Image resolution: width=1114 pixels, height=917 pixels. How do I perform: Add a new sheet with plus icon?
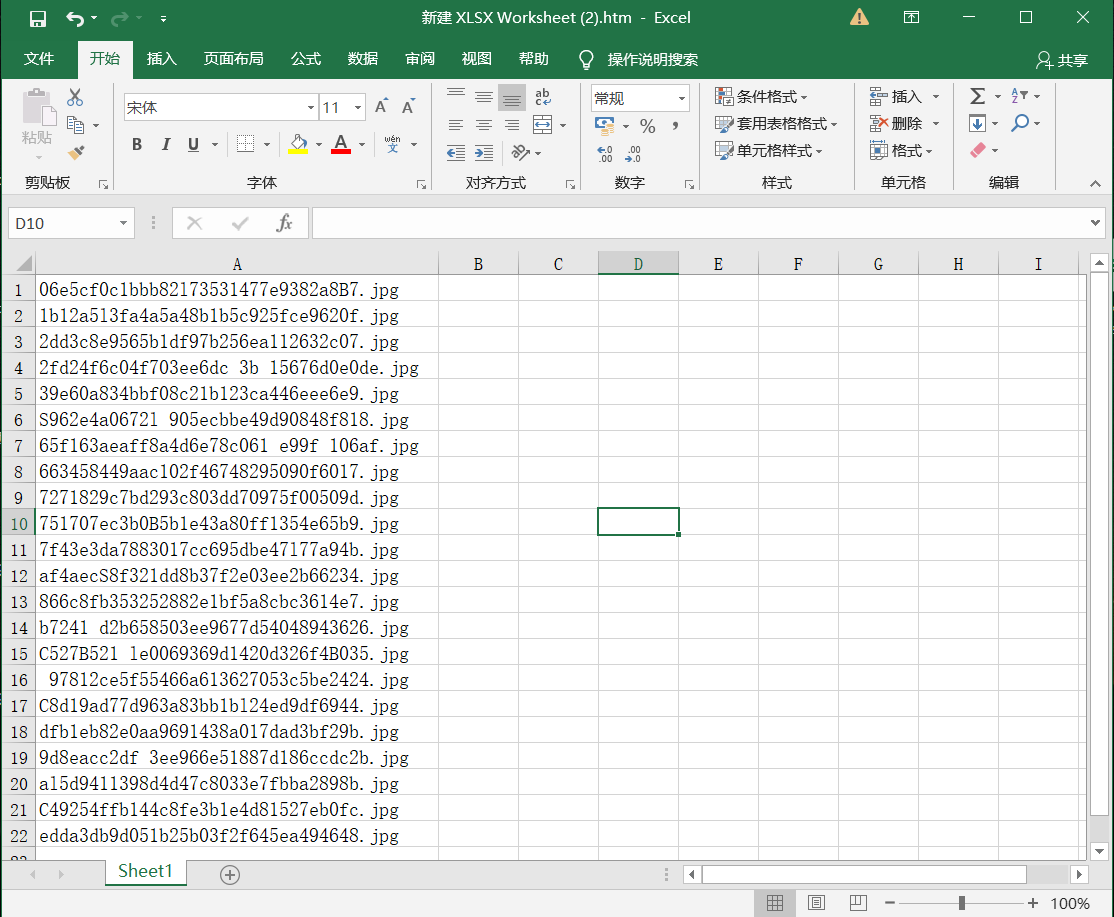click(230, 875)
